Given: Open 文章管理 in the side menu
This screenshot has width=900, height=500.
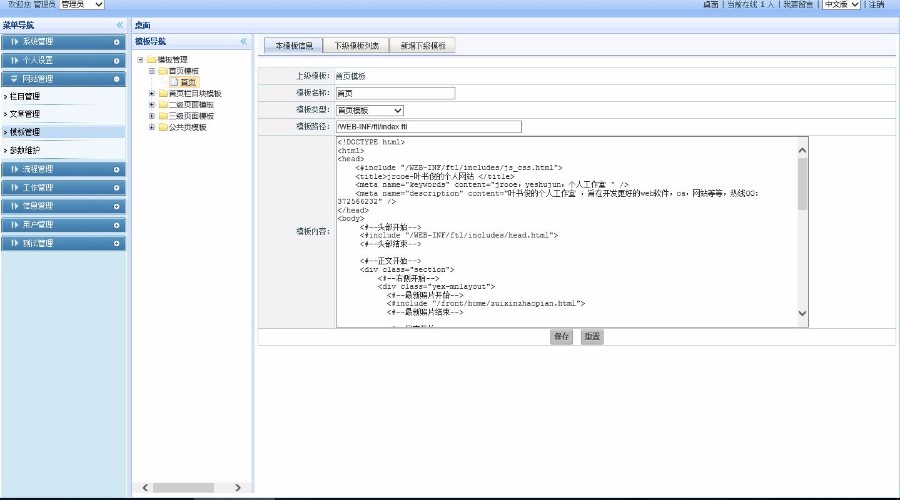Looking at the screenshot, I should click(x=25, y=114).
